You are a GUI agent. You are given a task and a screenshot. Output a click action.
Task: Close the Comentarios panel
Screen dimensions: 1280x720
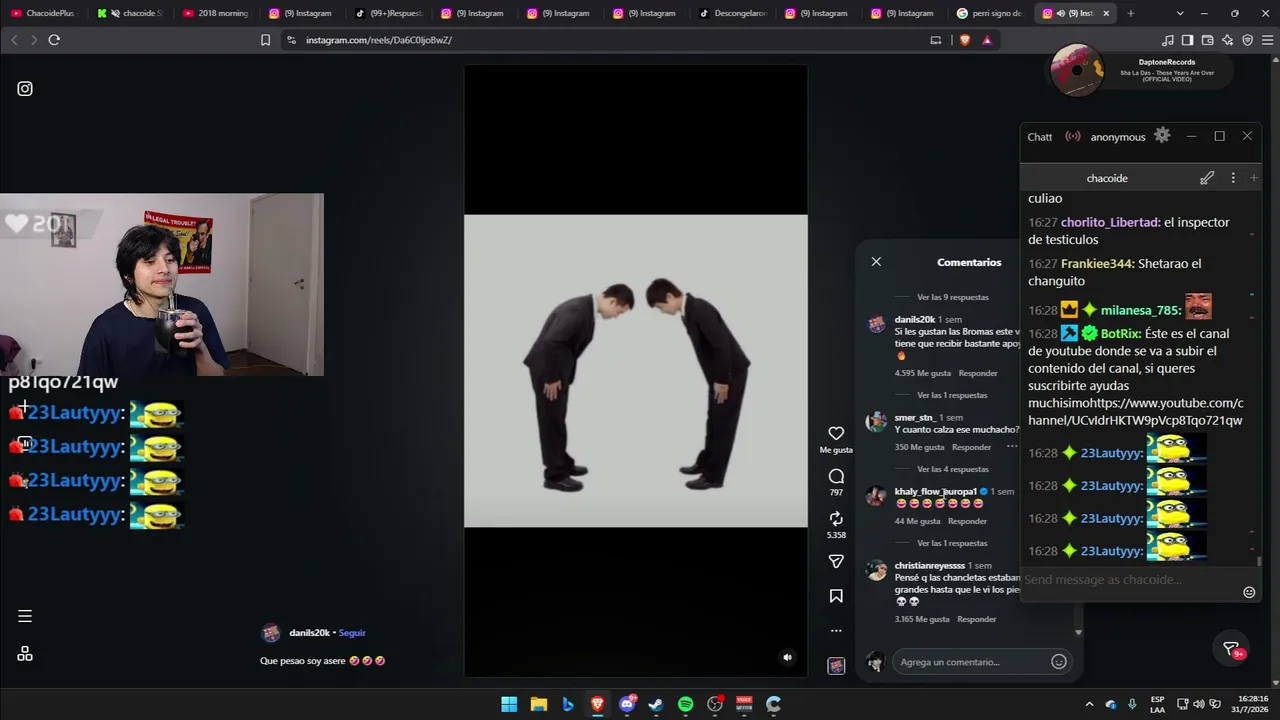(x=876, y=262)
